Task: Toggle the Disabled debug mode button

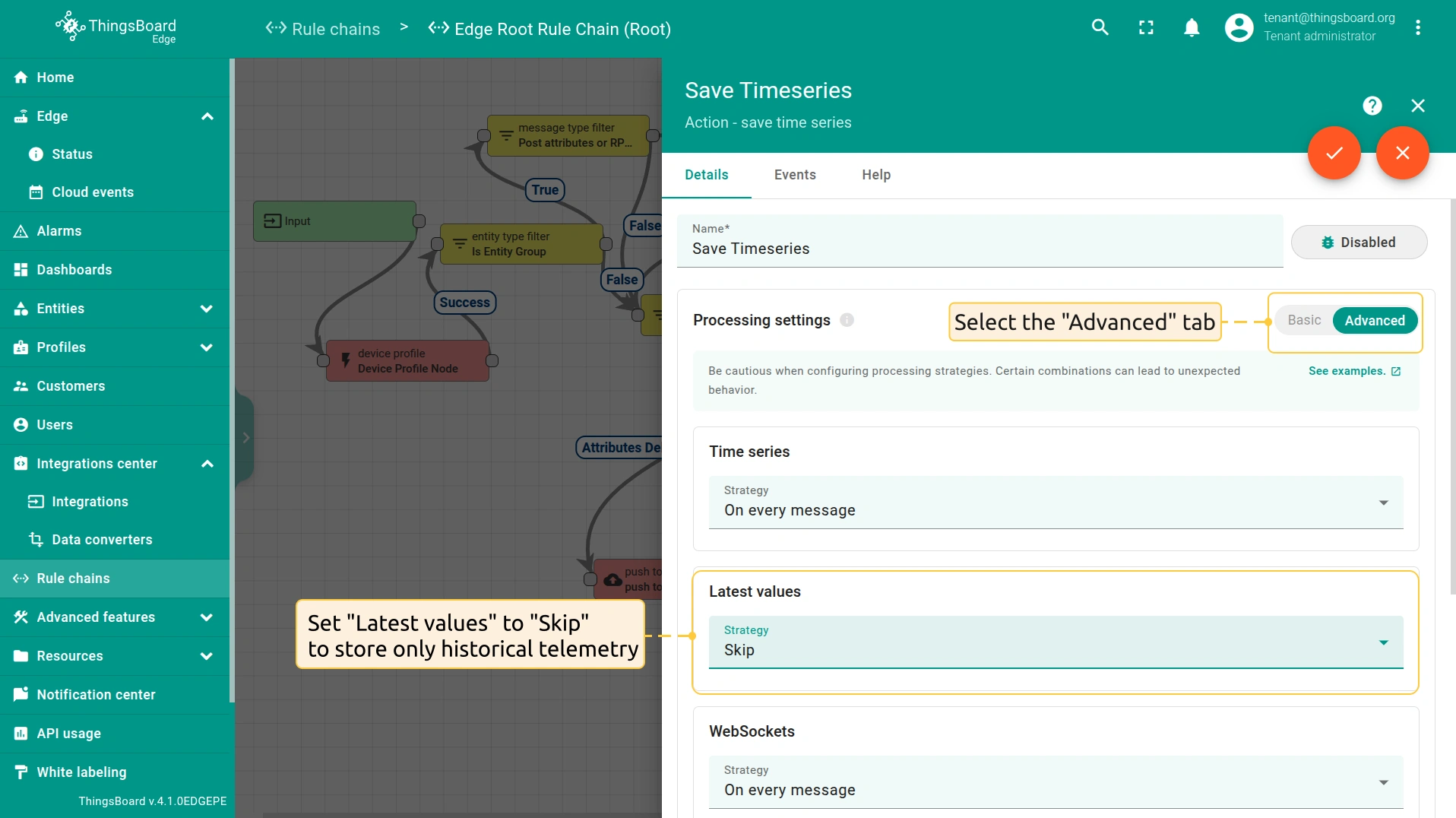Action: 1359,243
